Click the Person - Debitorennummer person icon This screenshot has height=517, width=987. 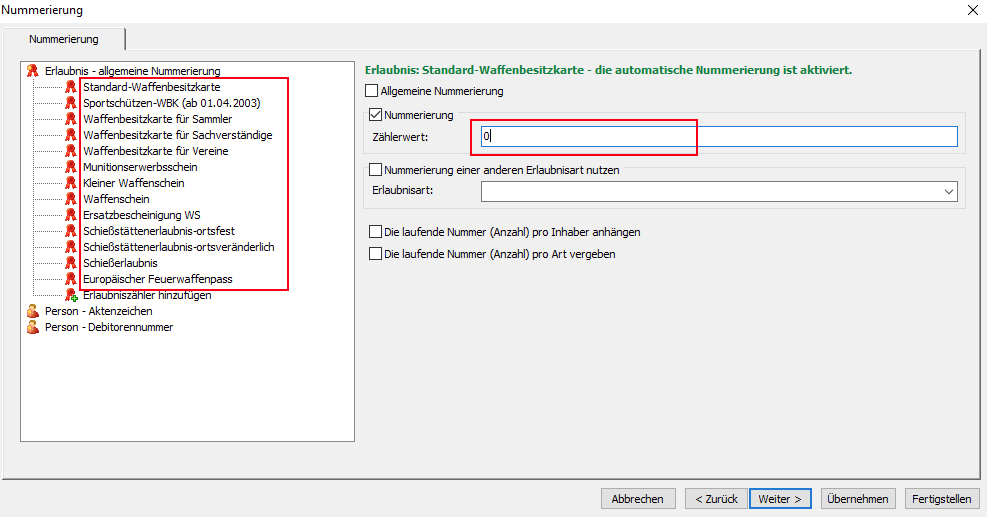coord(33,327)
